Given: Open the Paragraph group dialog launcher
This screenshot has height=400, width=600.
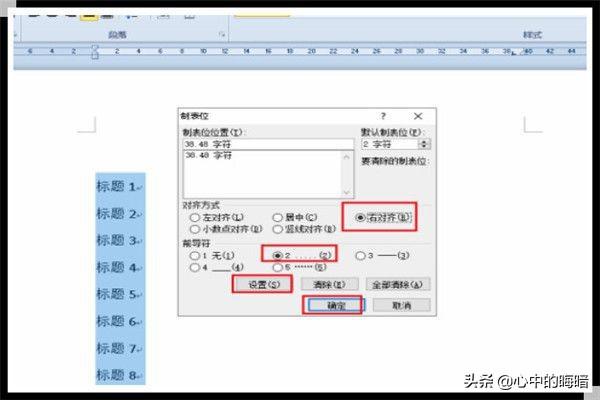Looking at the screenshot, I should 222,35.
